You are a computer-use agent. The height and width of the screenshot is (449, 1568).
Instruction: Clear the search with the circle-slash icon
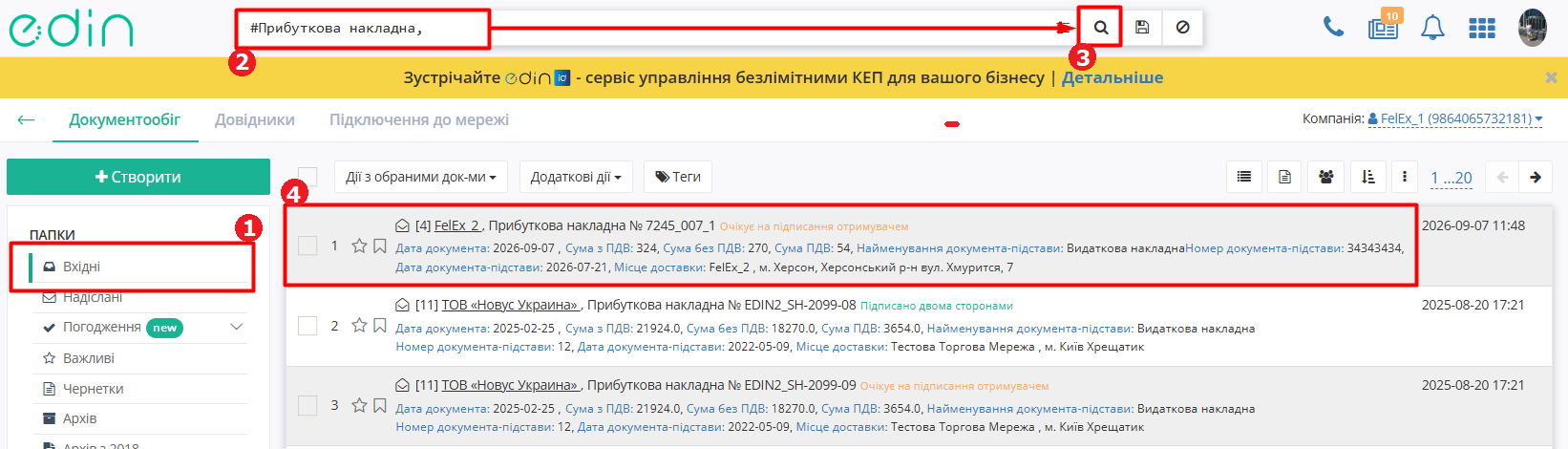pyautogui.click(x=1182, y=28)
